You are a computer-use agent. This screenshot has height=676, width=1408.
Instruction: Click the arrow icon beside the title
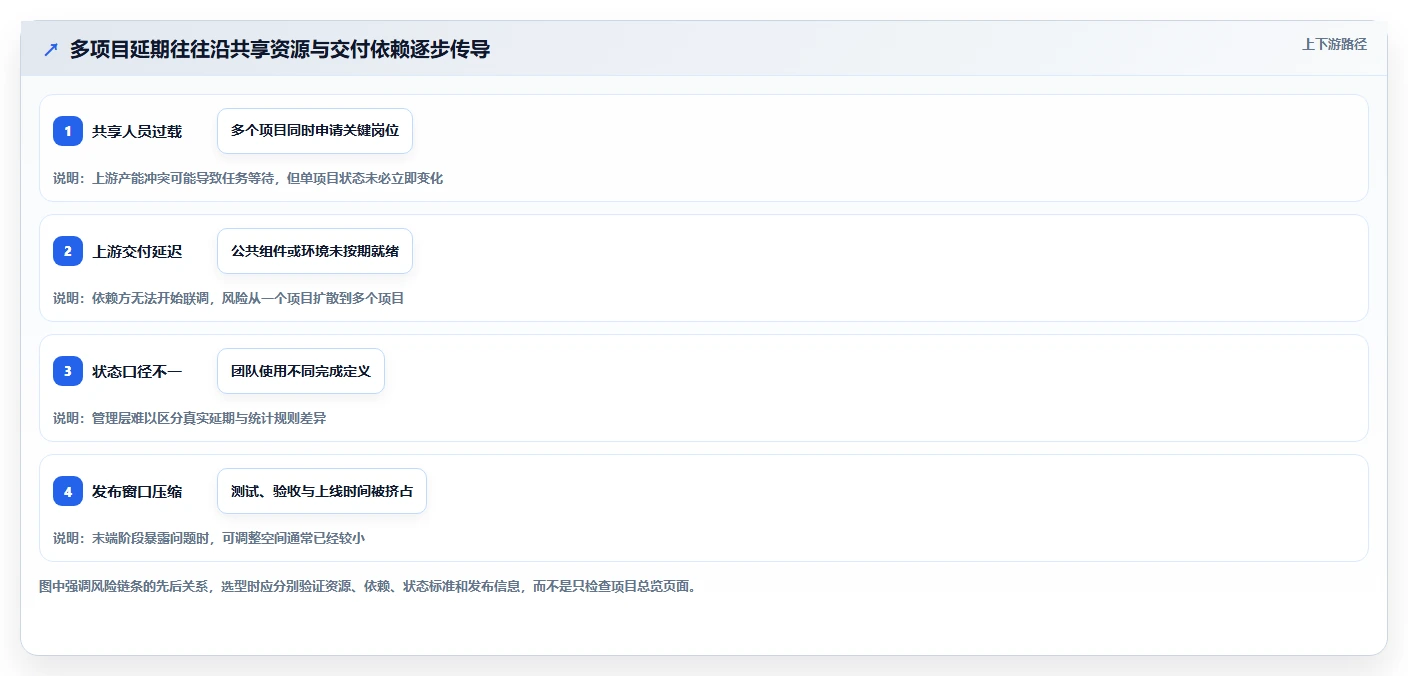(x=51, y=50)
